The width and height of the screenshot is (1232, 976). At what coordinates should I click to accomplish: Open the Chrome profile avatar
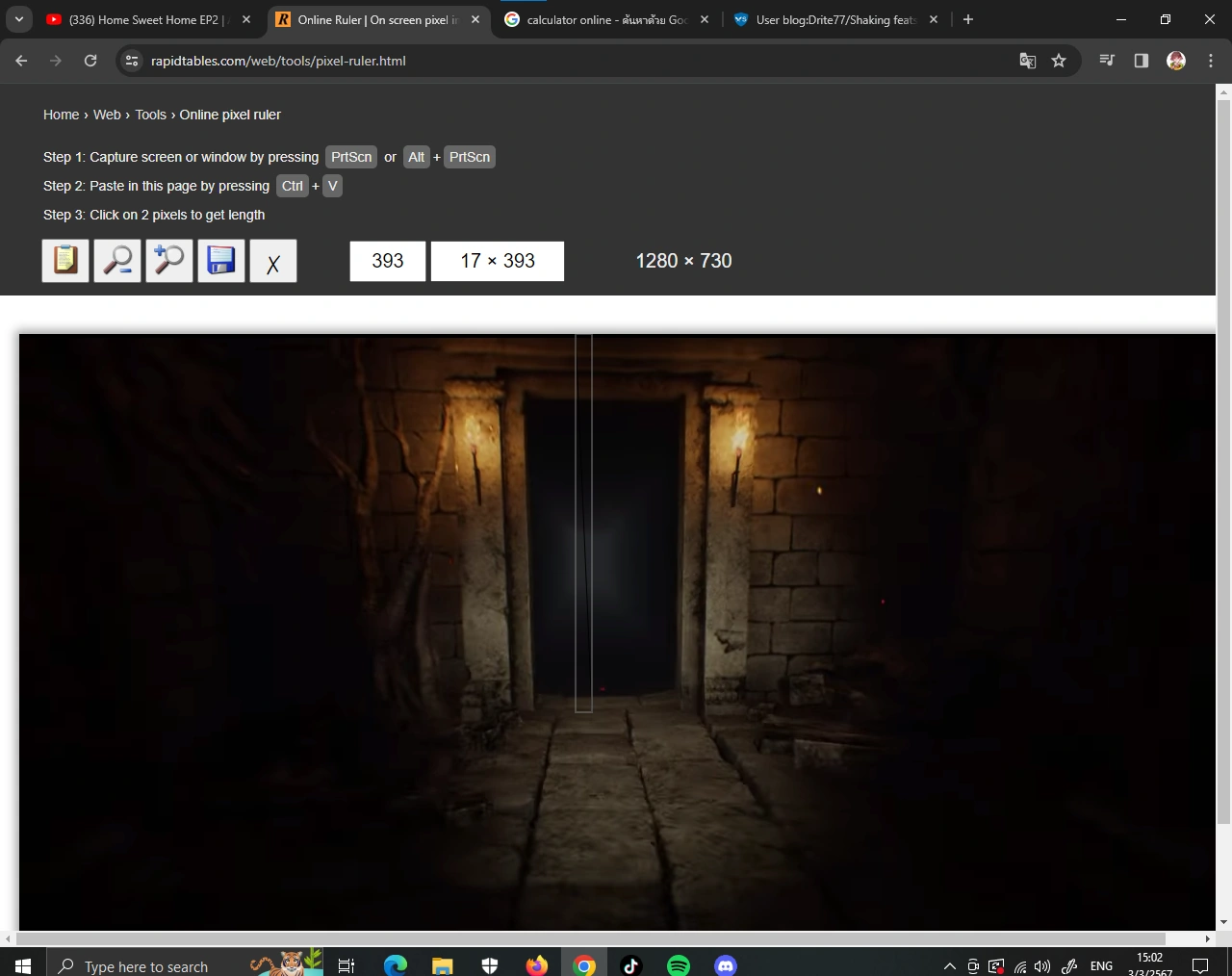pyautogui.click(x=1176, y=61)
